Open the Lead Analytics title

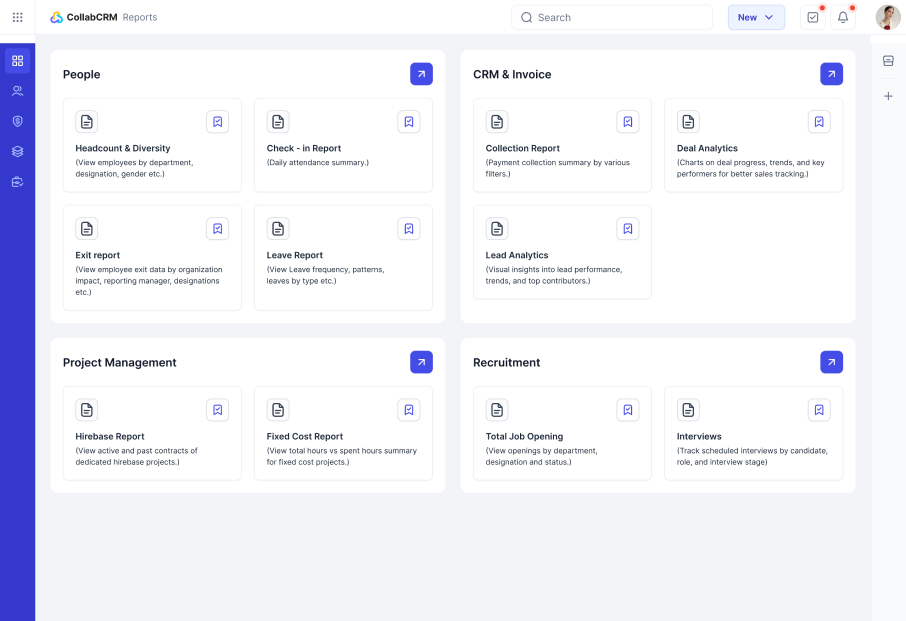pyautogui.click(x=517, y=255)
